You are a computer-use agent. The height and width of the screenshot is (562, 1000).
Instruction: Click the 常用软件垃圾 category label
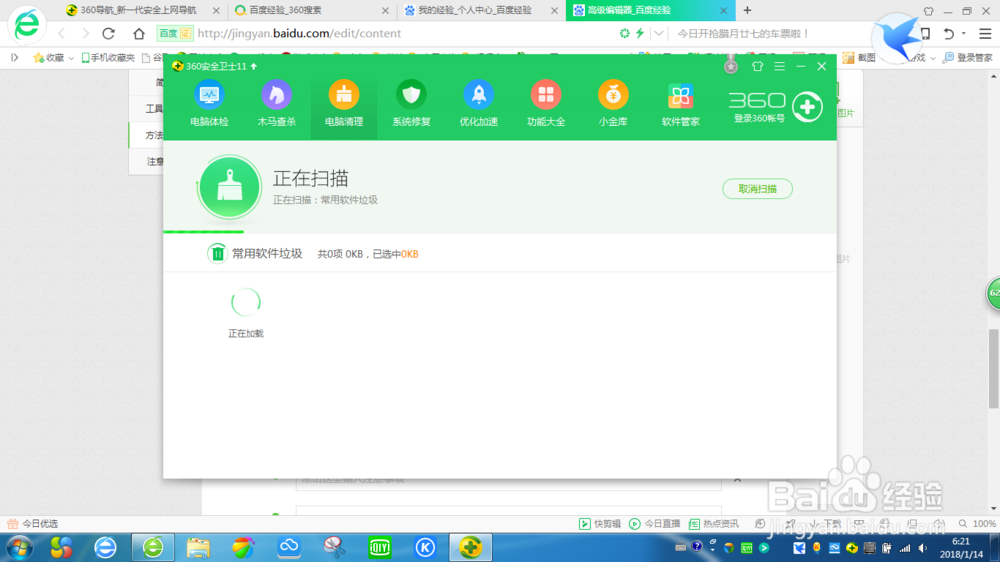(267, 253)
